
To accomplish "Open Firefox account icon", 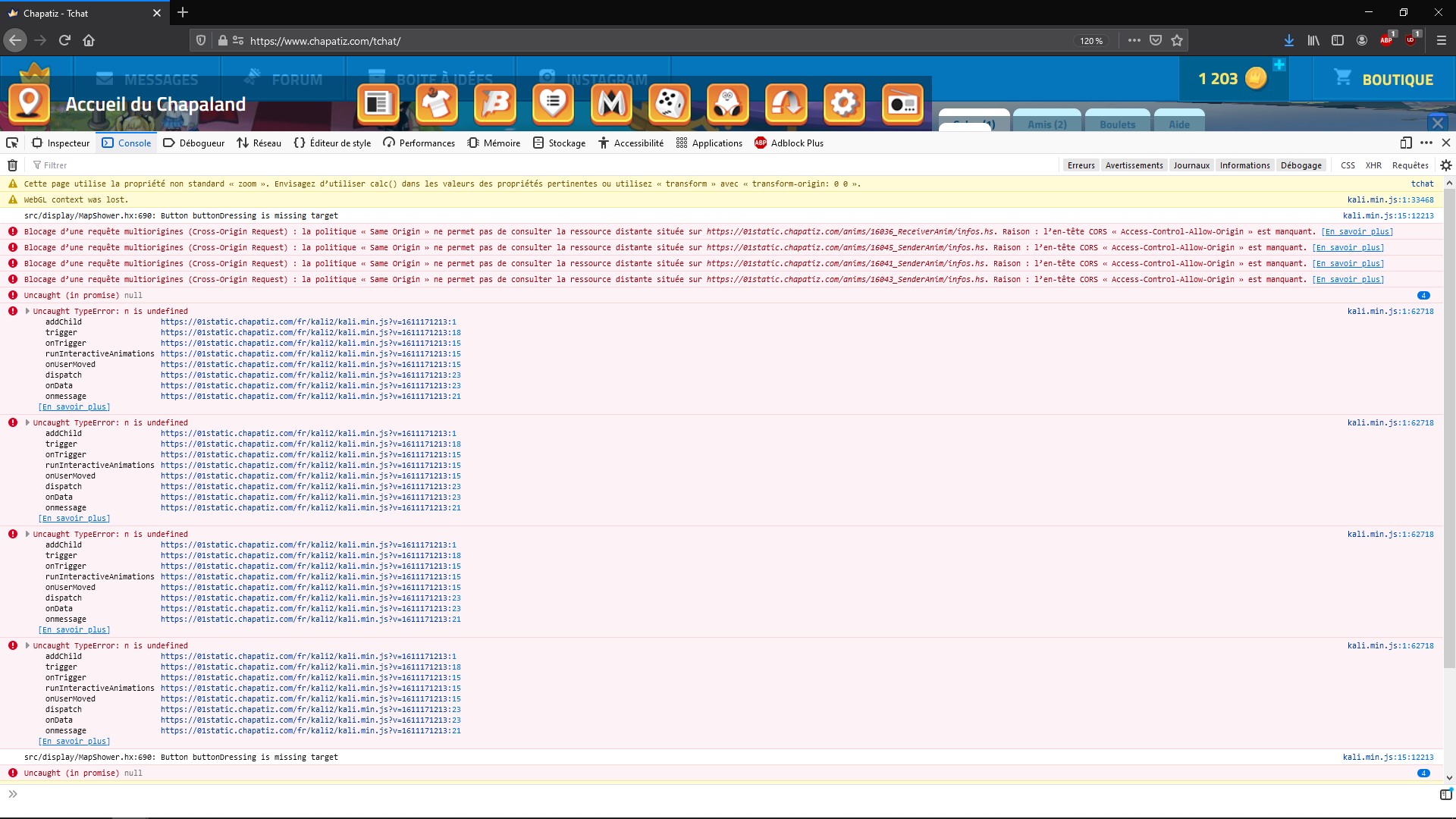I will tap(1362, 40).
